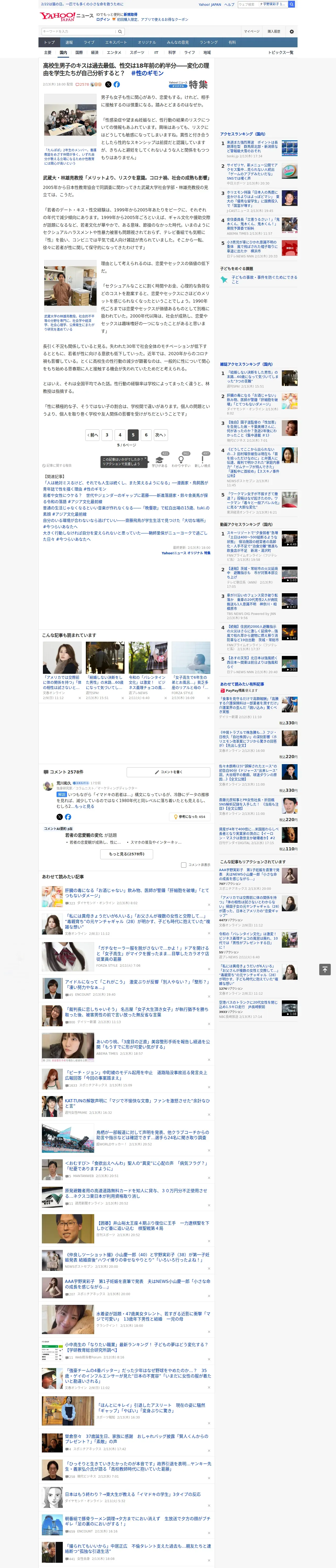The width and height of the screenshot is (336, 1568).
Task: Select the スポーツ category
Action: (x=137, y=52)
